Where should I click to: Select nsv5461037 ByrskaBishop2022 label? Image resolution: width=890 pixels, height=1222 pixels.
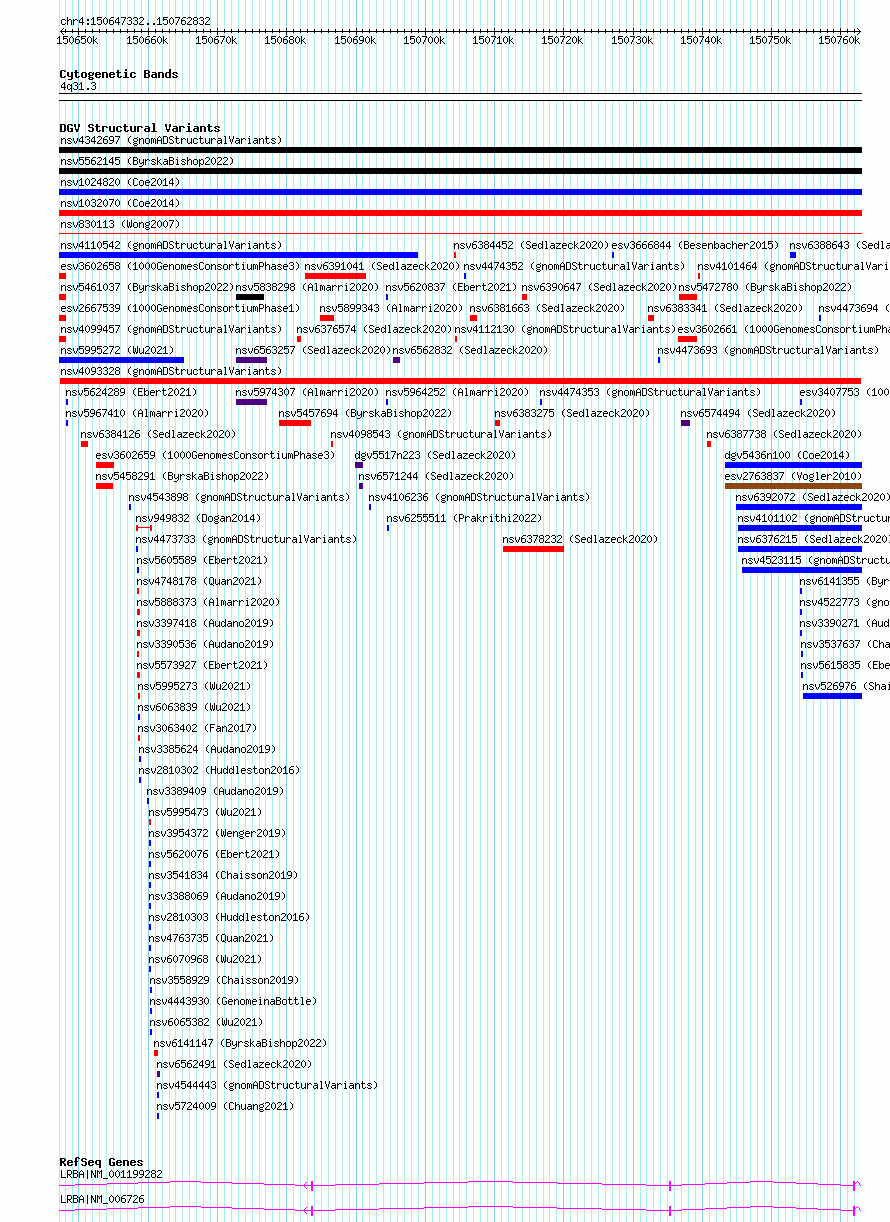click(x=147, y=287)
